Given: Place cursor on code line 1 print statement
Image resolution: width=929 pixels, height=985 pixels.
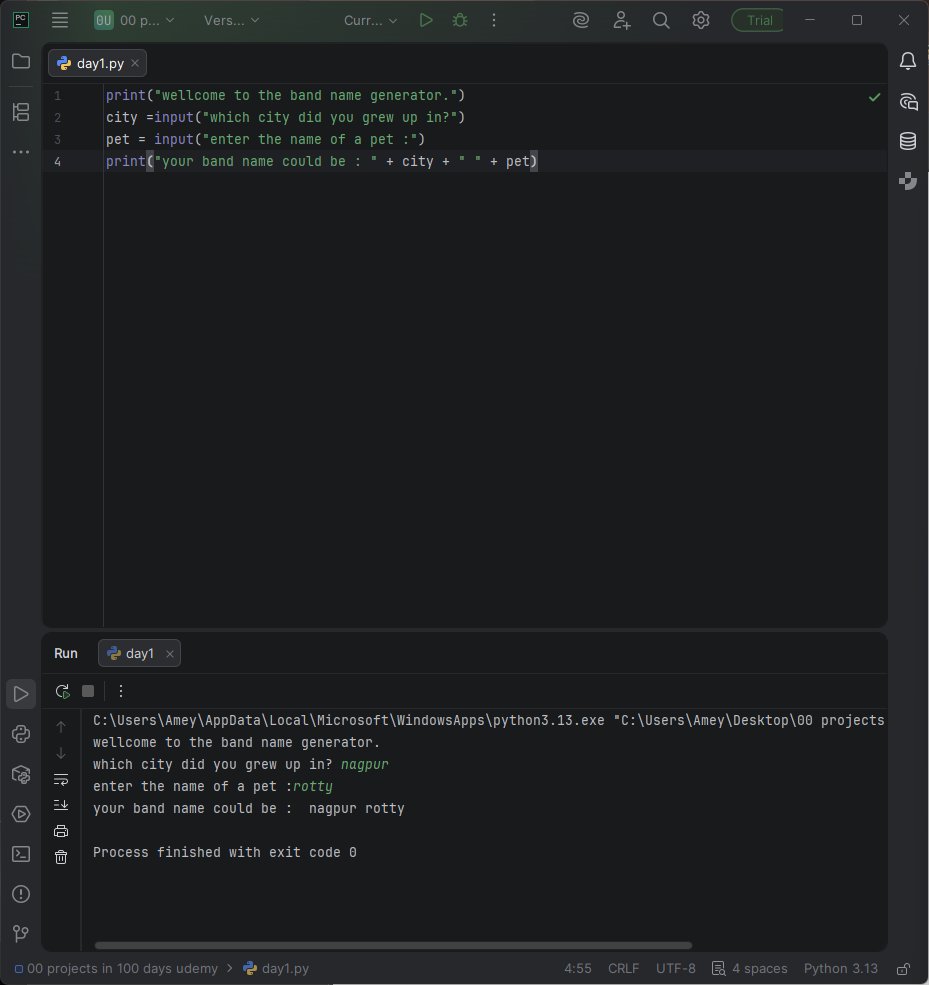Looking at the screenshot, I should click(x=285, y=95).
